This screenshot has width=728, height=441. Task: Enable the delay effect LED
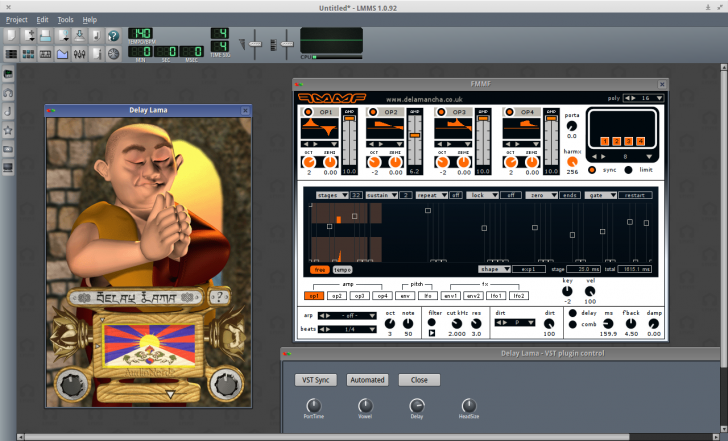click(x=572, y=313)
